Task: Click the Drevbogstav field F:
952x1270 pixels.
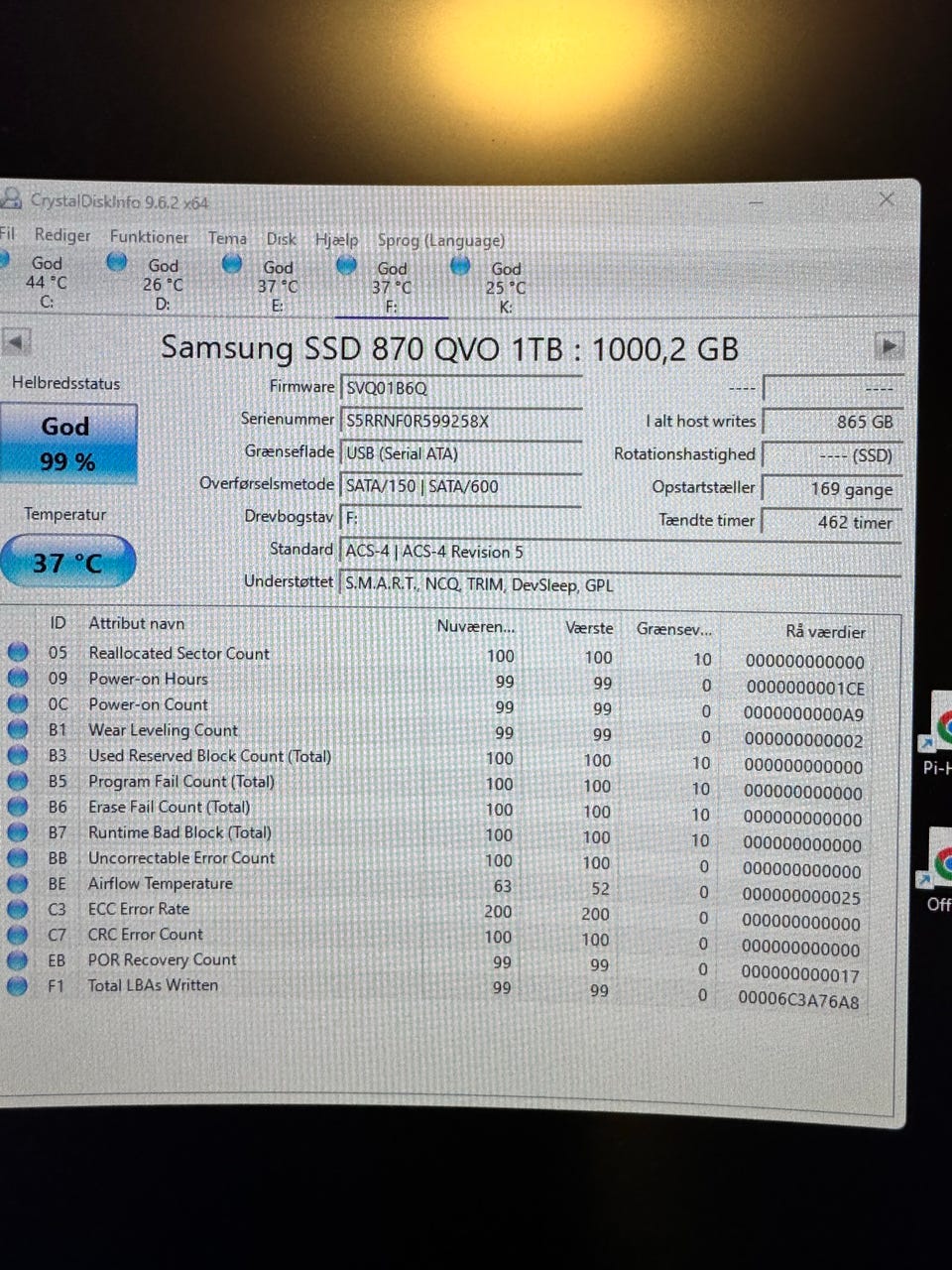Action: pyautogui.click(x=461, y=518)
